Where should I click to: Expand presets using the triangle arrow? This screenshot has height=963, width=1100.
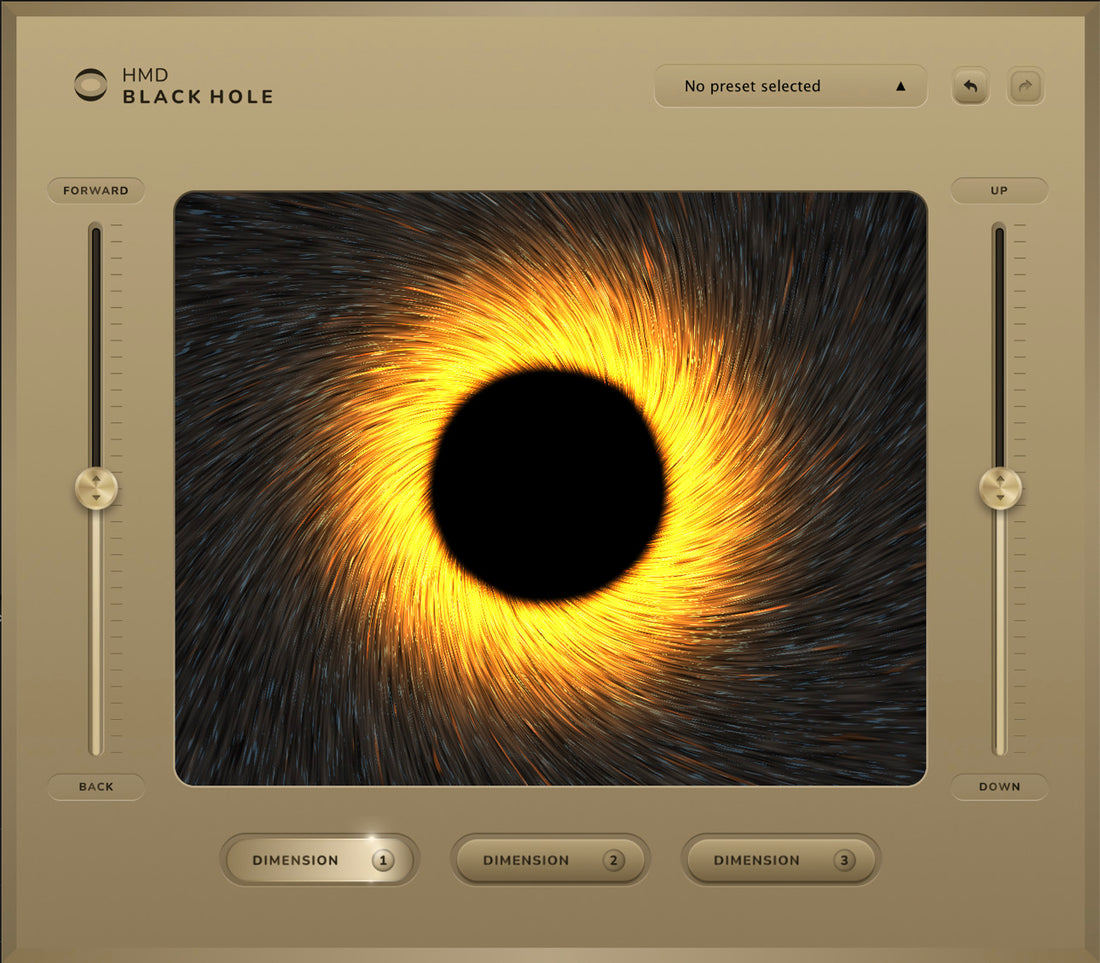click(900, 86)
